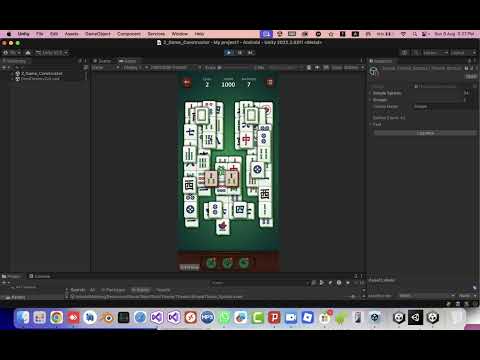The height and width of the screenshot is (360, 480).
Task: Open Zoom from the Dock
Action: [x=291, y=318]
